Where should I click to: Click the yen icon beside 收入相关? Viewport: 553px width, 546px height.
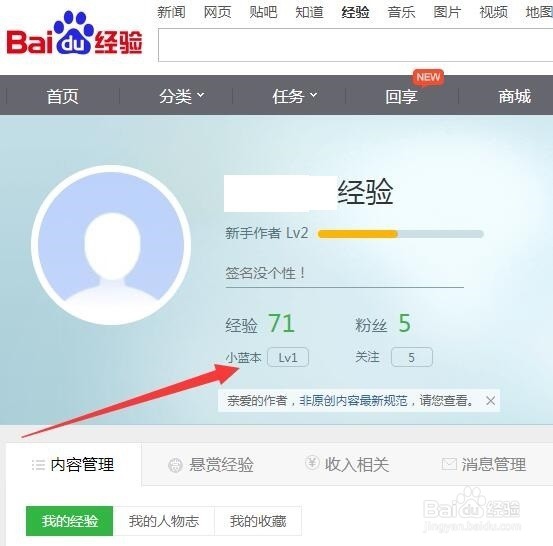click(312, 462)
